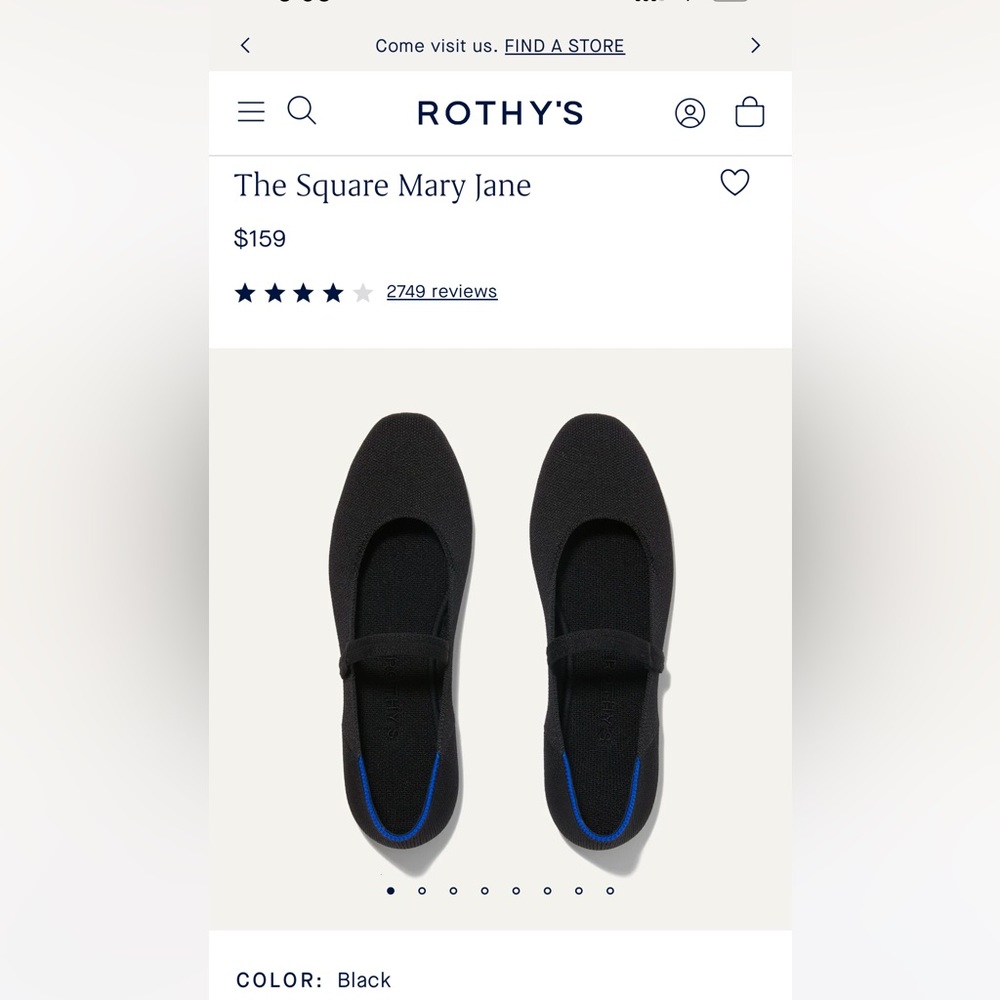Click the ROTHY'S logo
Viewport: 1000px width, 1000px height.
click(x=500, y=113)
